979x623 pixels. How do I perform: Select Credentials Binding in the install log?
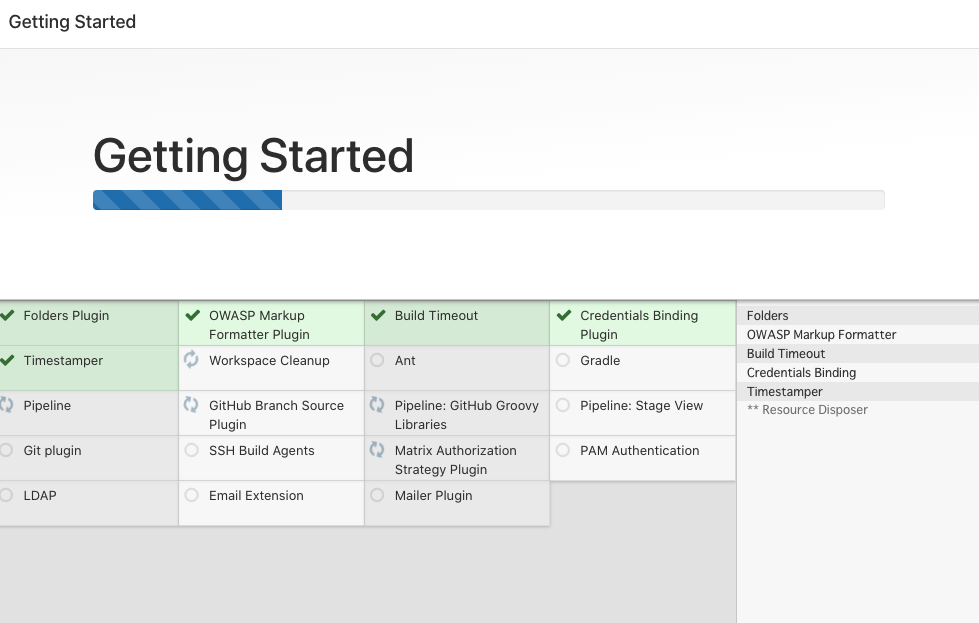pyautogui.click(x=801, y=373)
